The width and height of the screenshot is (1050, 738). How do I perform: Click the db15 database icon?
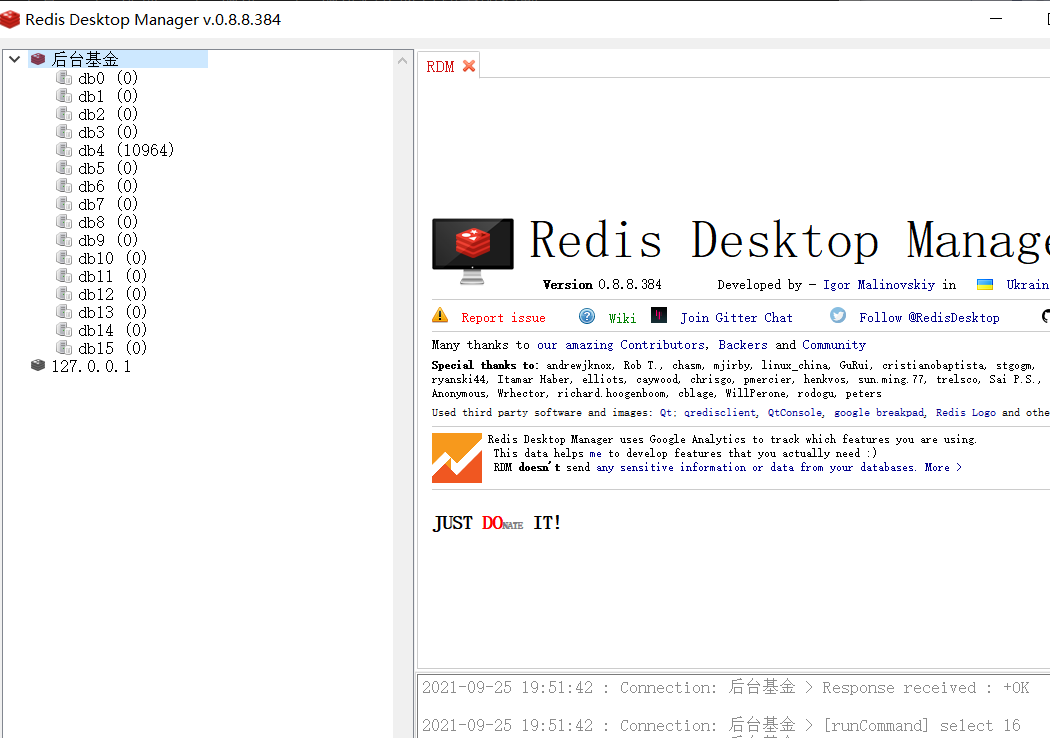(64, 348)
